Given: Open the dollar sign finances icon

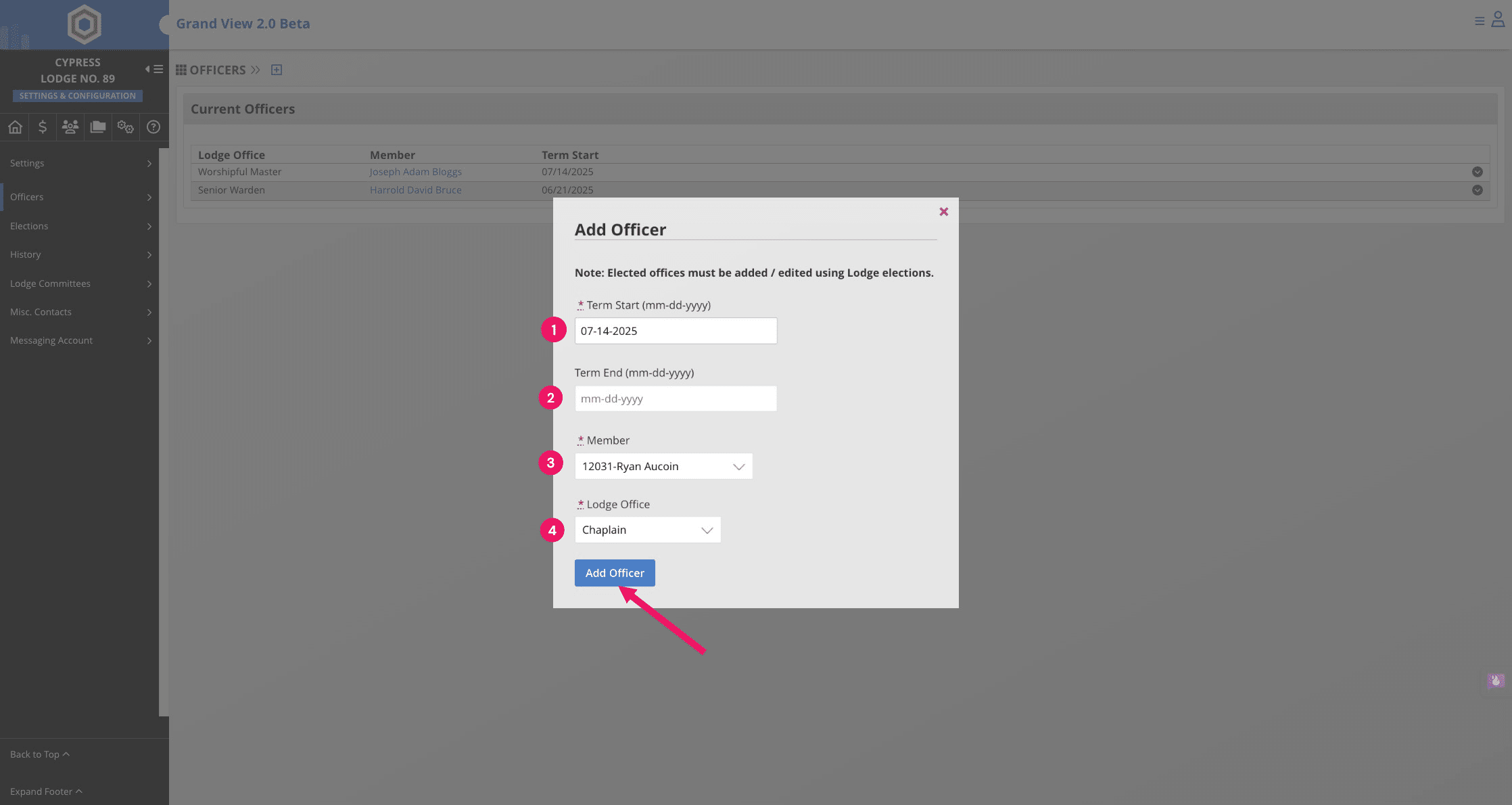Looking at the screenshot, I should click(x=43, y=127).
